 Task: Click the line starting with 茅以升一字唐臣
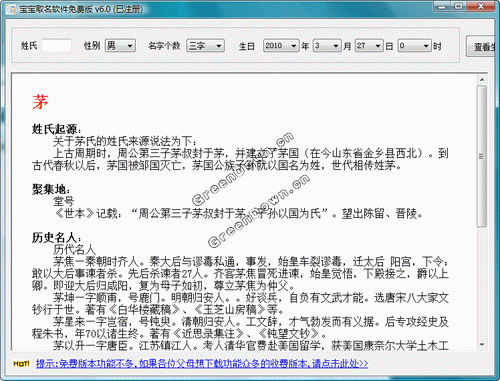[x=251, y=345]
